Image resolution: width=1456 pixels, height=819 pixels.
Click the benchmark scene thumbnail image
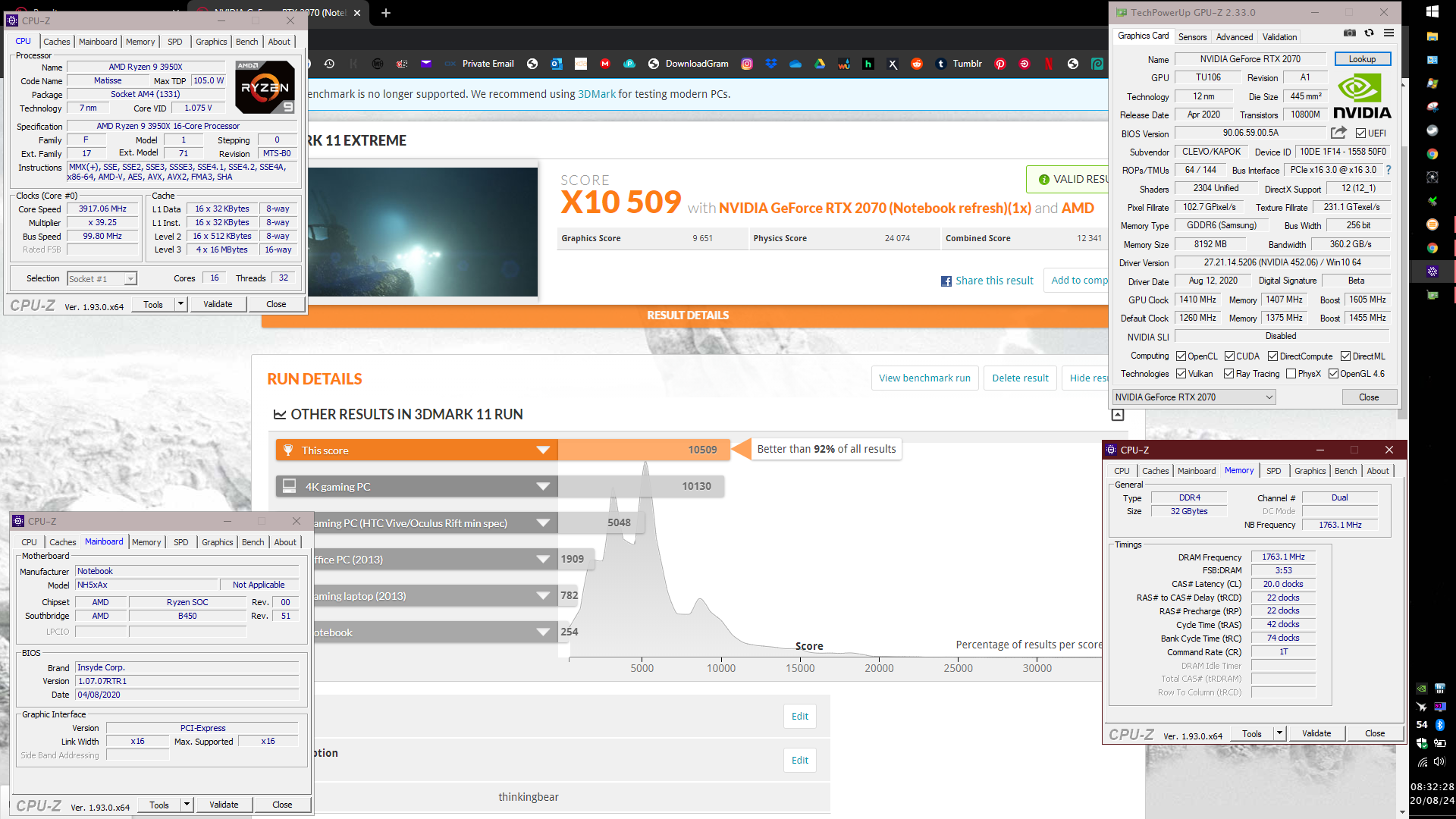422,232
